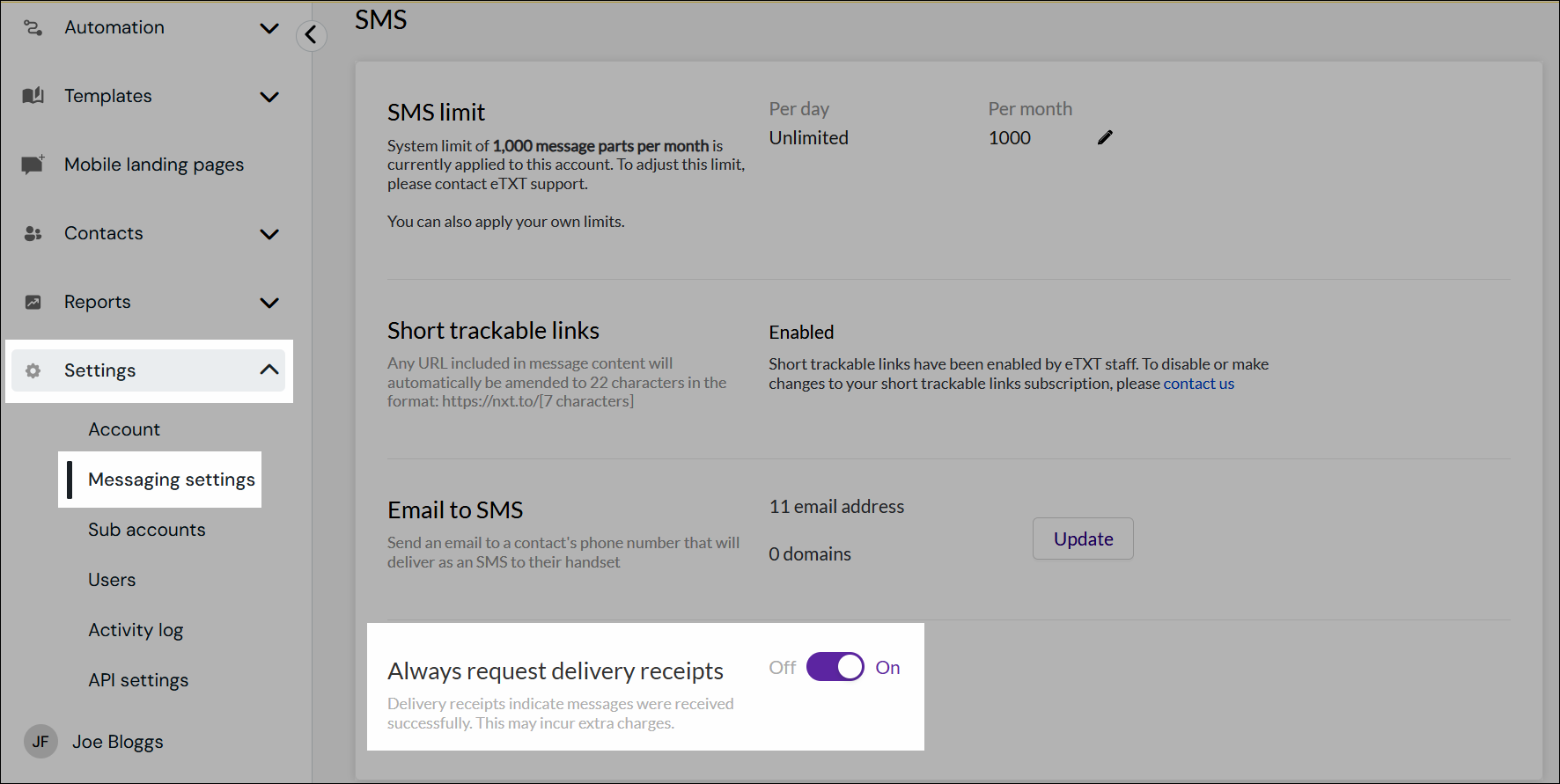
Task: Collapse the Settings menu chevron
Action: 269,370
